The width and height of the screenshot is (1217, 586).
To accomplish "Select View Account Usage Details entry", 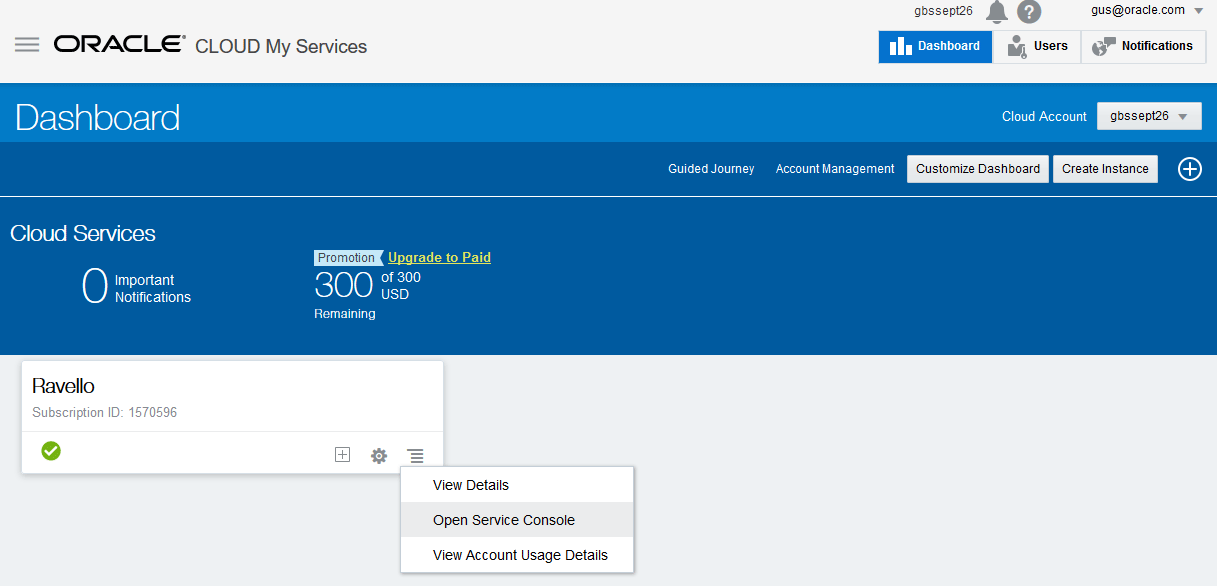I will [517, 555].
